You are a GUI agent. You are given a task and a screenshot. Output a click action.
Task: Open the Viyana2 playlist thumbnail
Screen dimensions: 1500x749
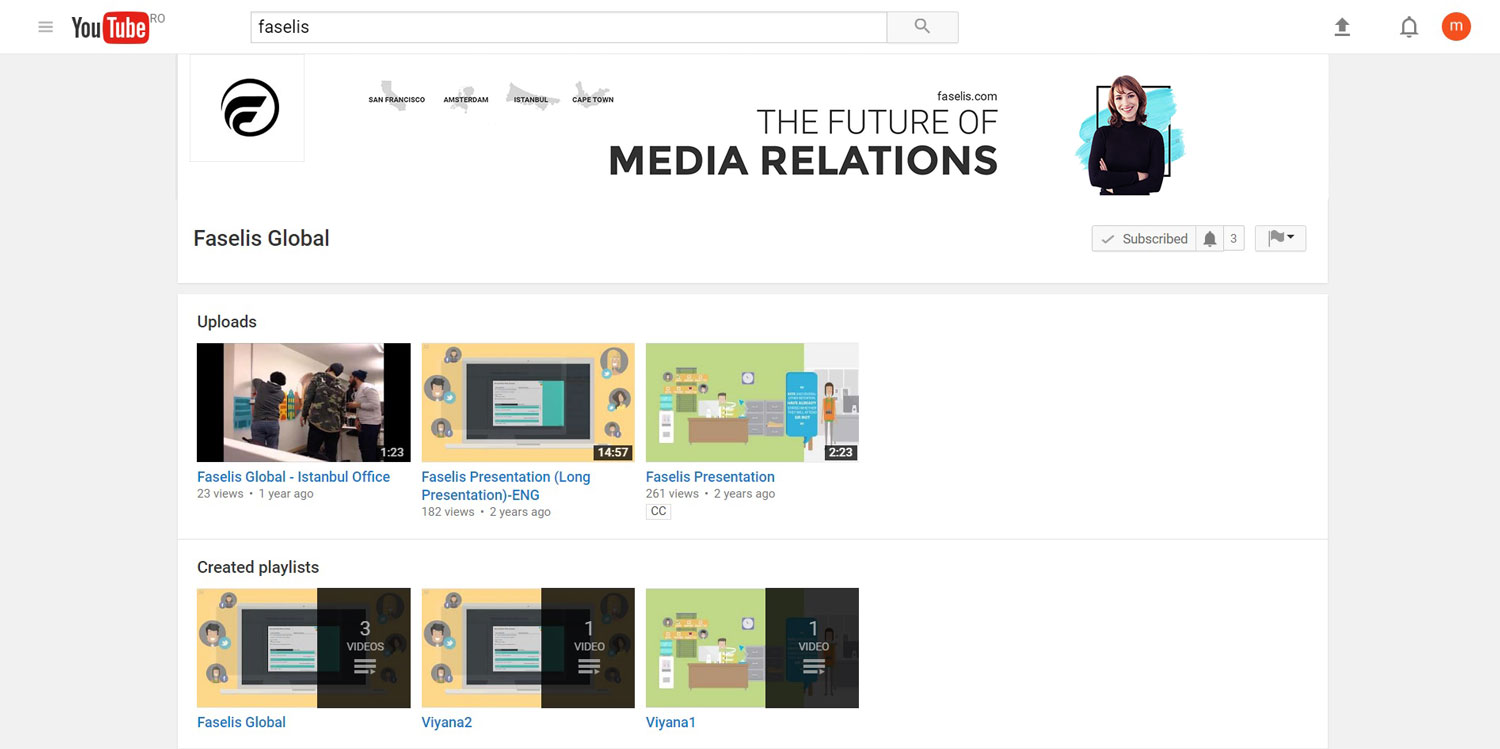tap(528, 648)
